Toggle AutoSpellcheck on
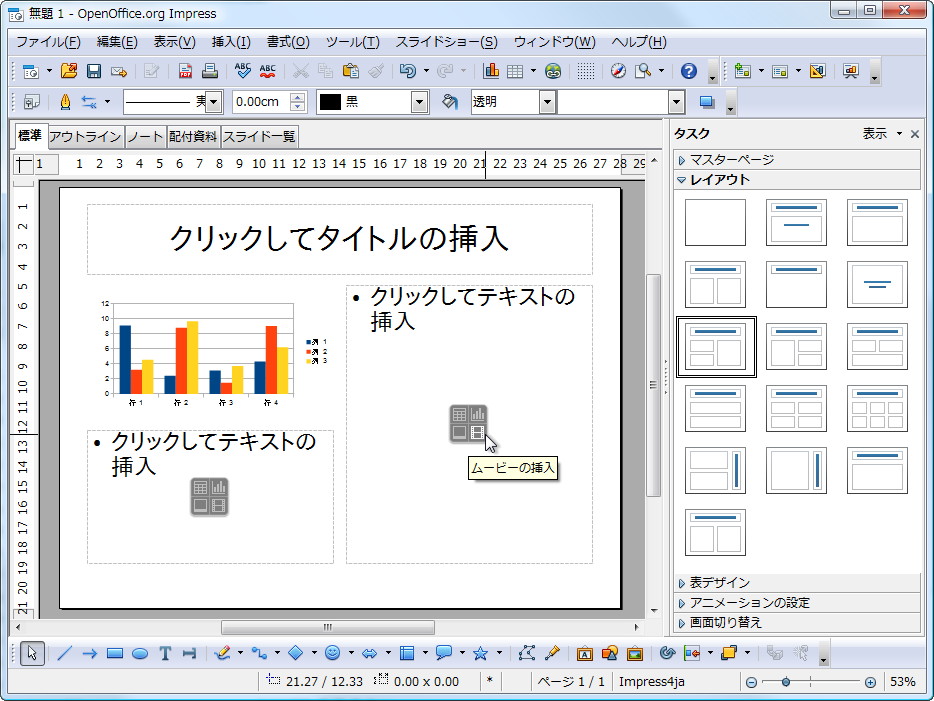Viewport: 934px width, 701px height. [270, 71]
